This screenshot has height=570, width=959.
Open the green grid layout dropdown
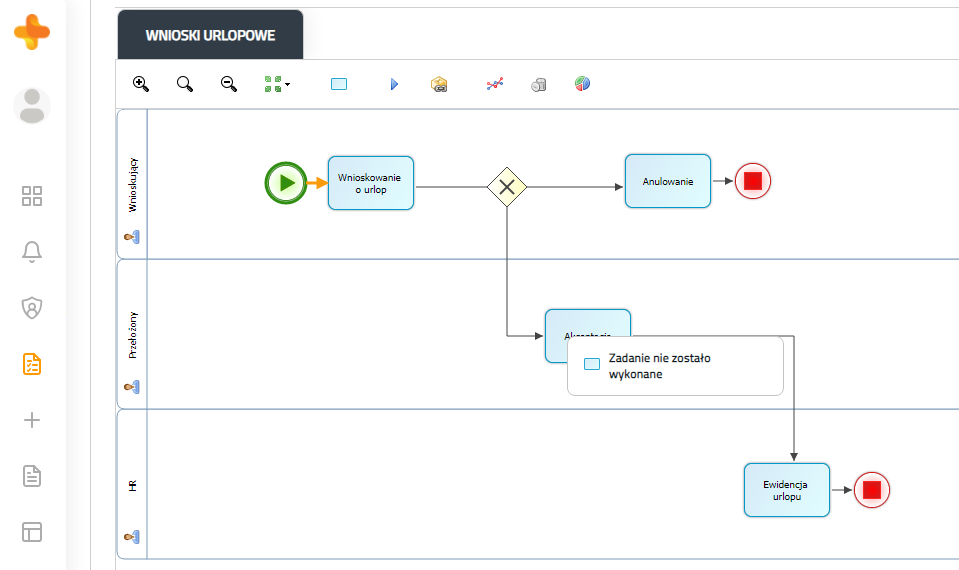tap(277, 84)
